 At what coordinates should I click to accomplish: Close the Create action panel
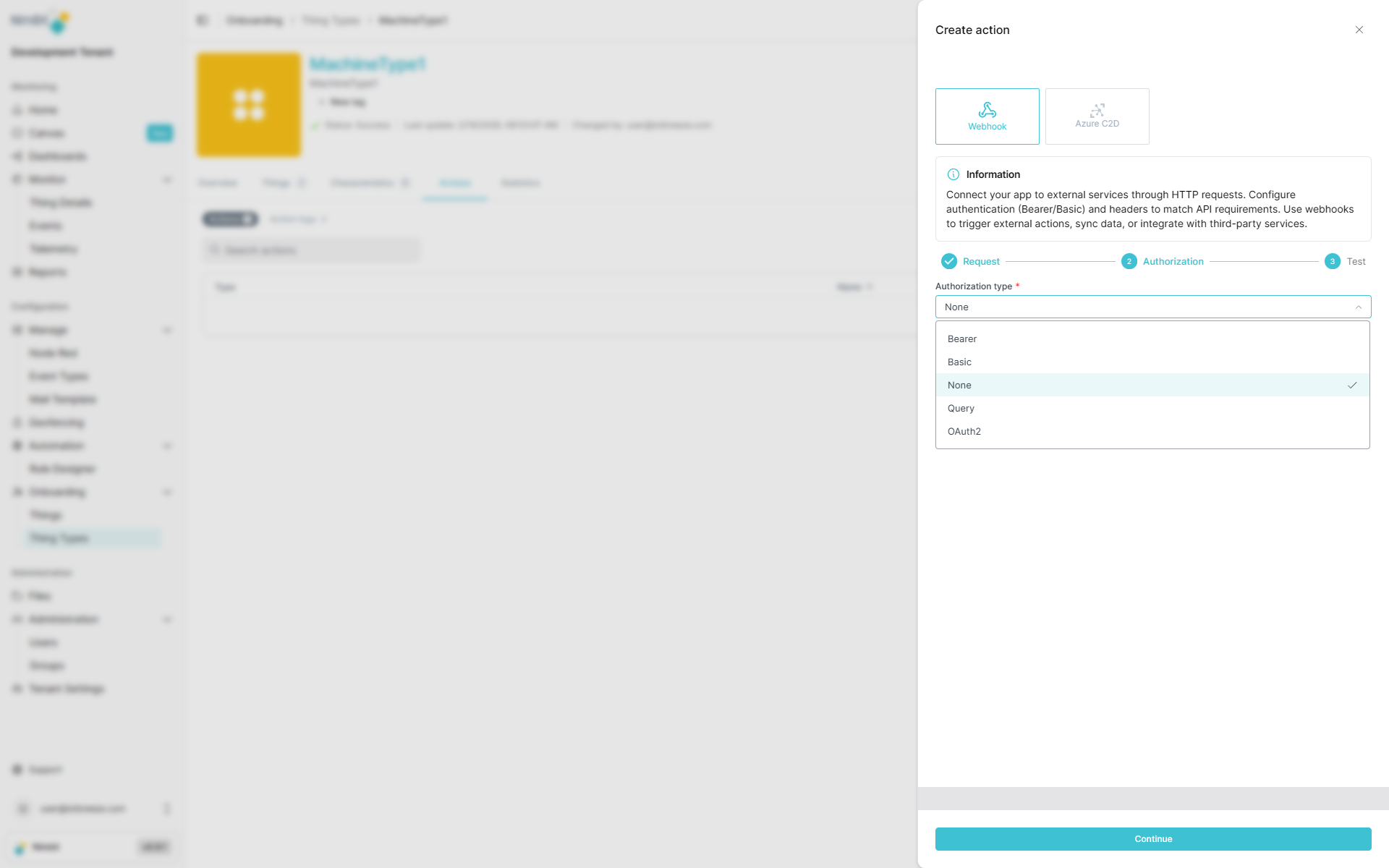1359,30
